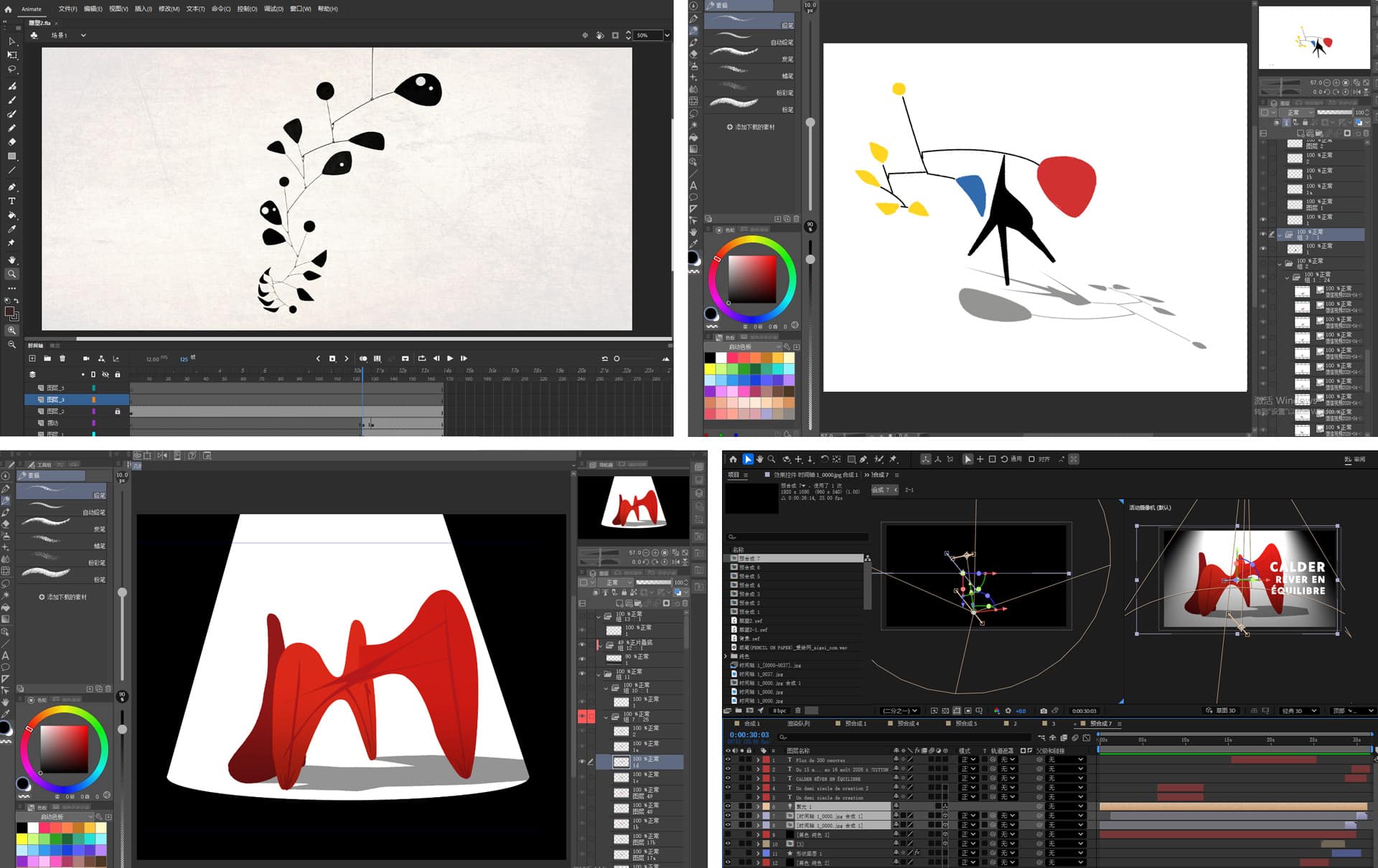Select the Pen tool in After Effects
Screen dimensions: 1378x868
pos(863,459)
